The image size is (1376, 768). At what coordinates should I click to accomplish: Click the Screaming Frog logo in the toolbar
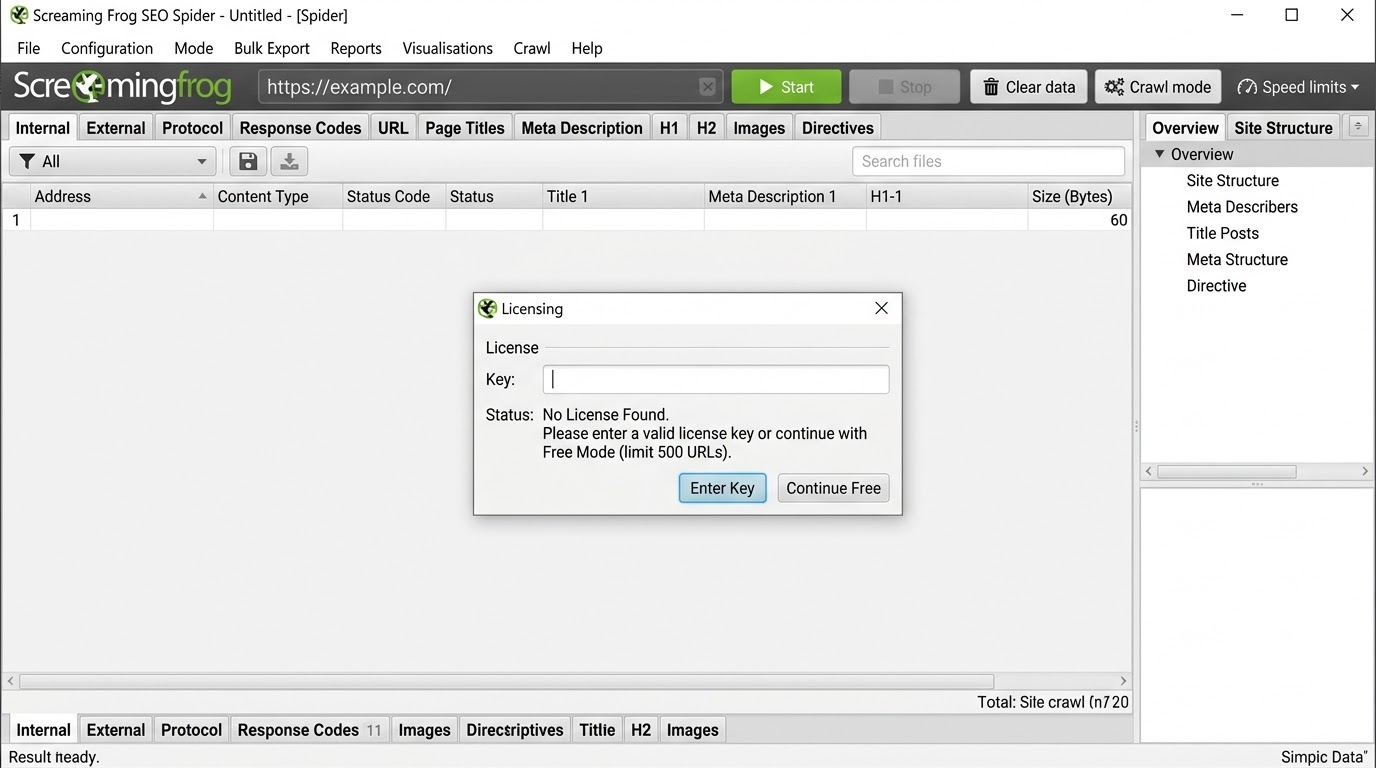click(122, 87)
